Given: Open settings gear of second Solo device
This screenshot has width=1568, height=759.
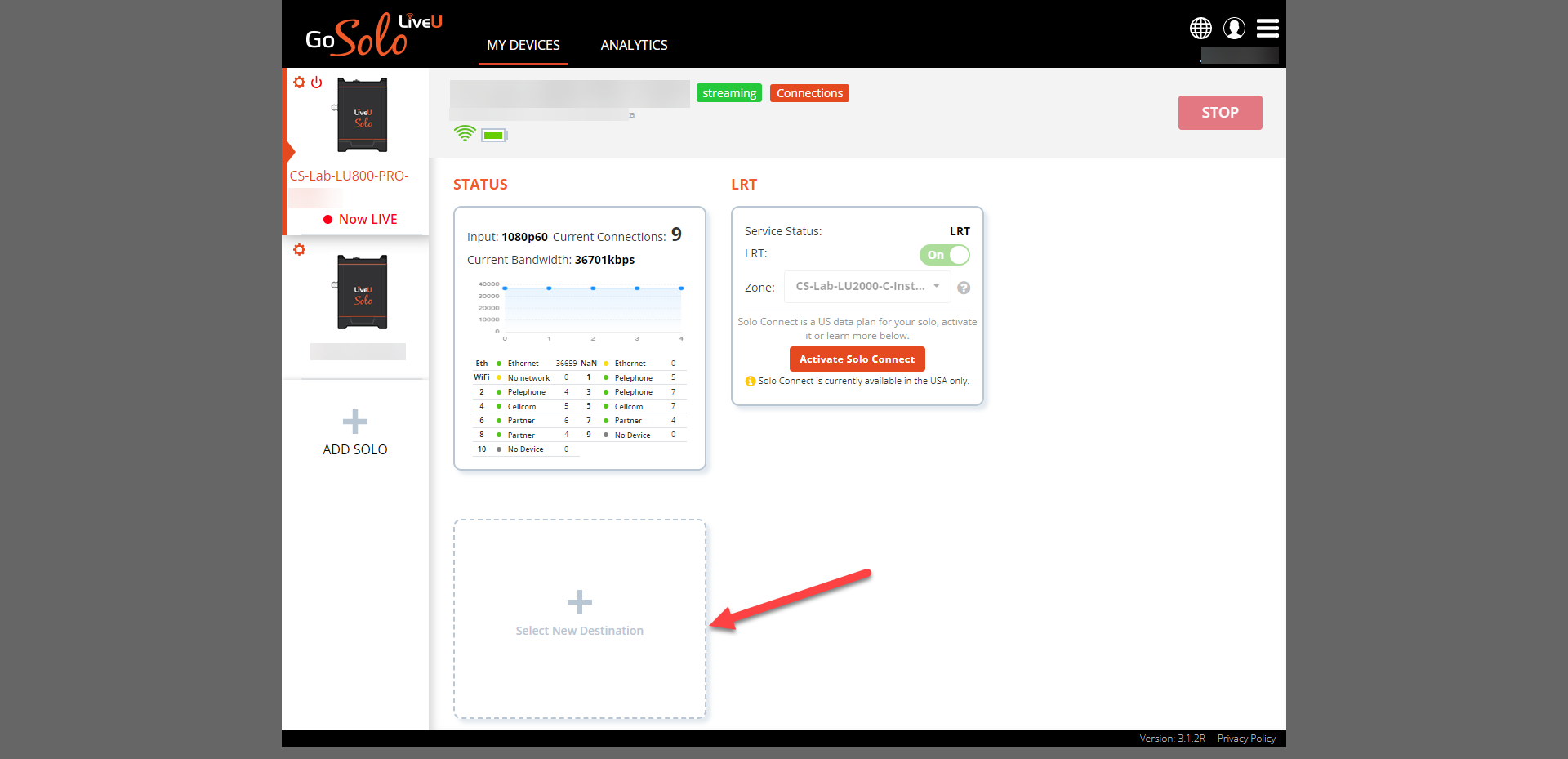Looking at the screenshot, I should pyautogui.click(x=299, y=250).
